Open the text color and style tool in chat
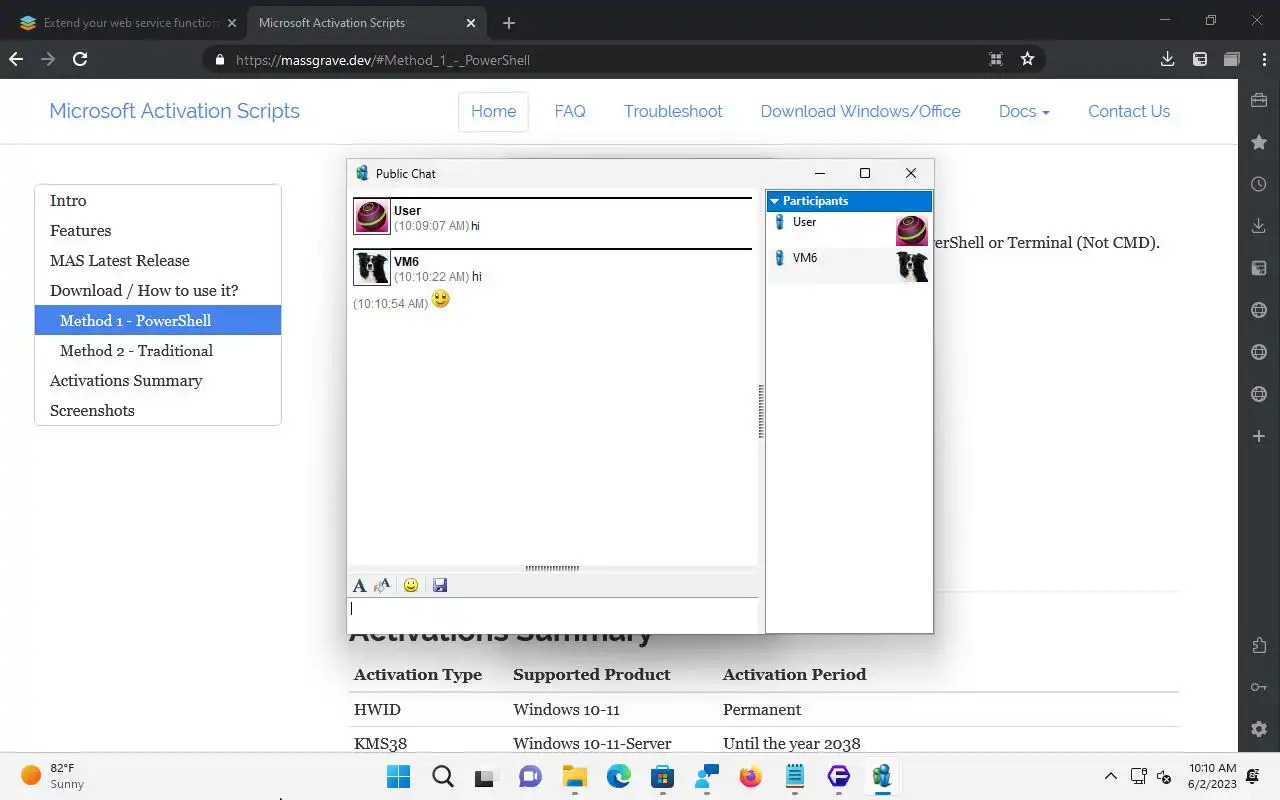Screen dimensions: 1280x800 click(x=382, y=585)
